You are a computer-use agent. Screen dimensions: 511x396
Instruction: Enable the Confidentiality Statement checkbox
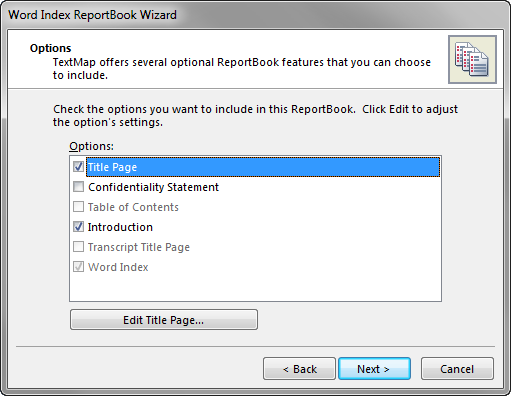(x=78, y=187)
